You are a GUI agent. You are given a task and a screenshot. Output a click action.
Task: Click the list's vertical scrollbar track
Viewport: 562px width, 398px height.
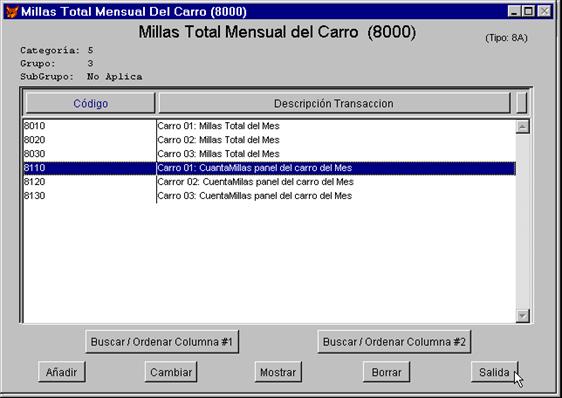coord(523,221)
